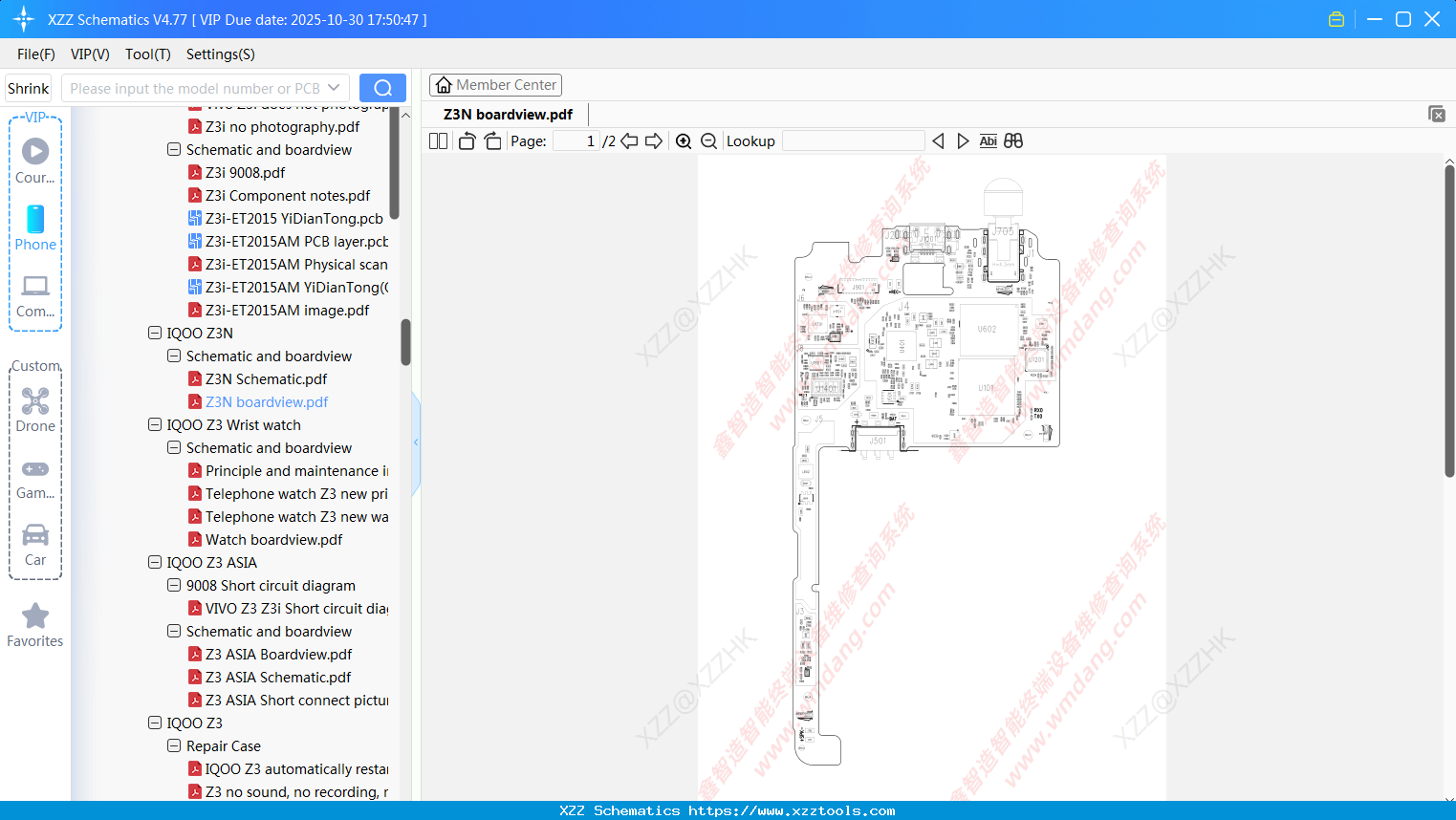This screenshot has height=820, width=1456.
Task: Open the Member Center tab
Action: pos(495,85)
